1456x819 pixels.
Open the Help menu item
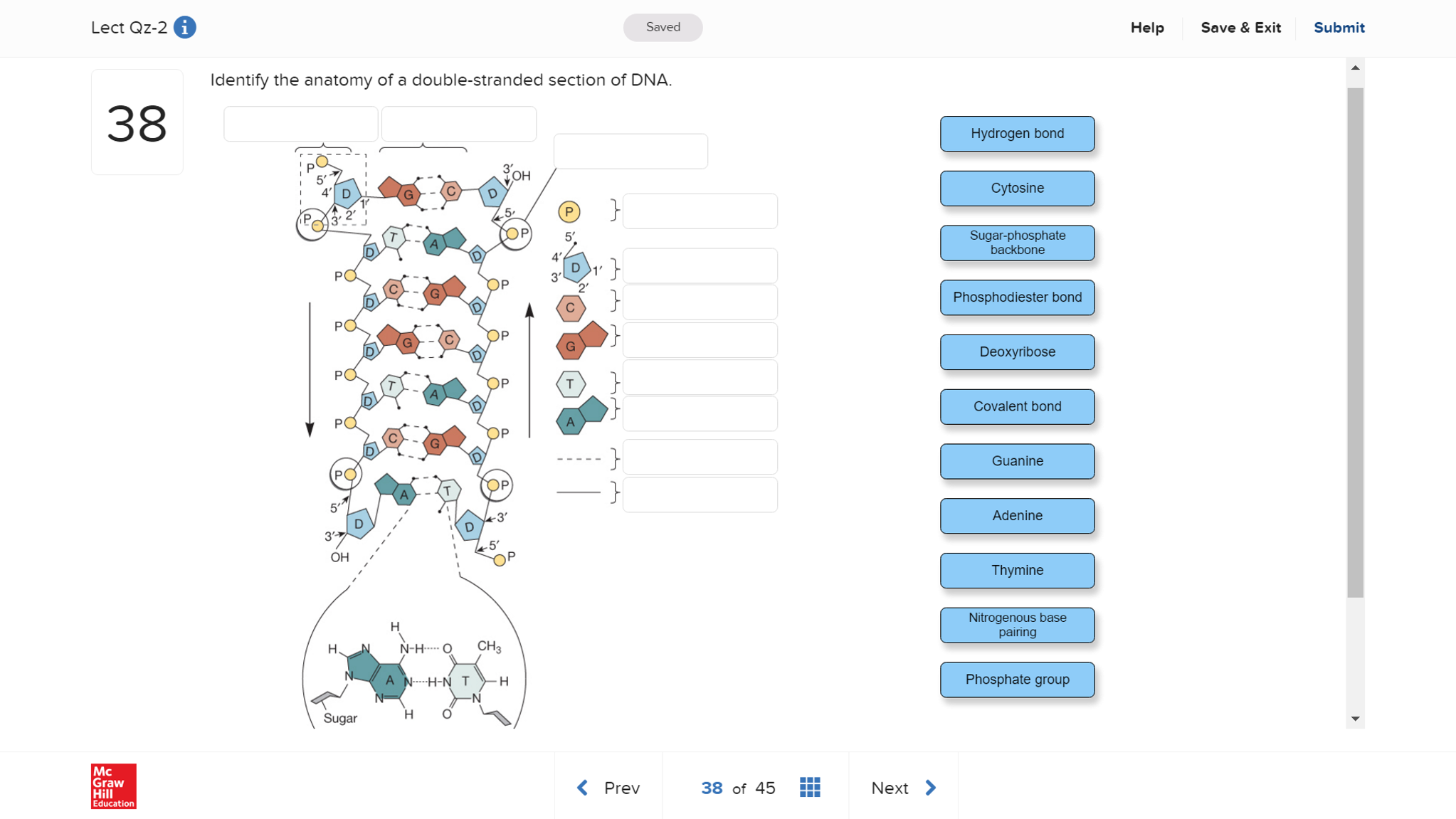[1147, 28]
